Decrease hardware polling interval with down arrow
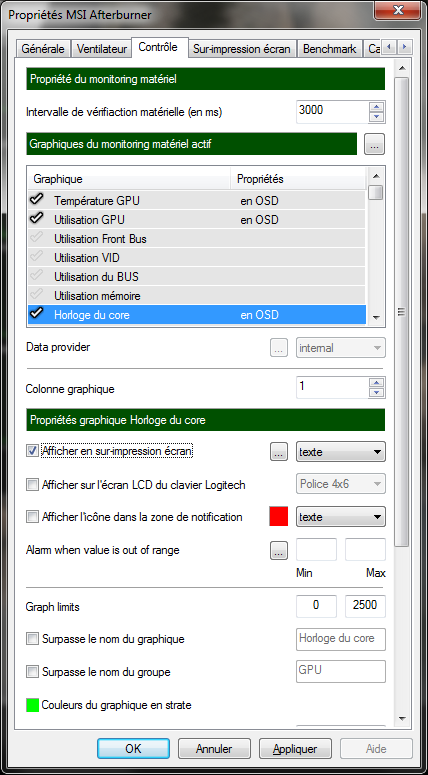Image resolution: width=428 pixels, height=775 pixels. click(377, 117)
